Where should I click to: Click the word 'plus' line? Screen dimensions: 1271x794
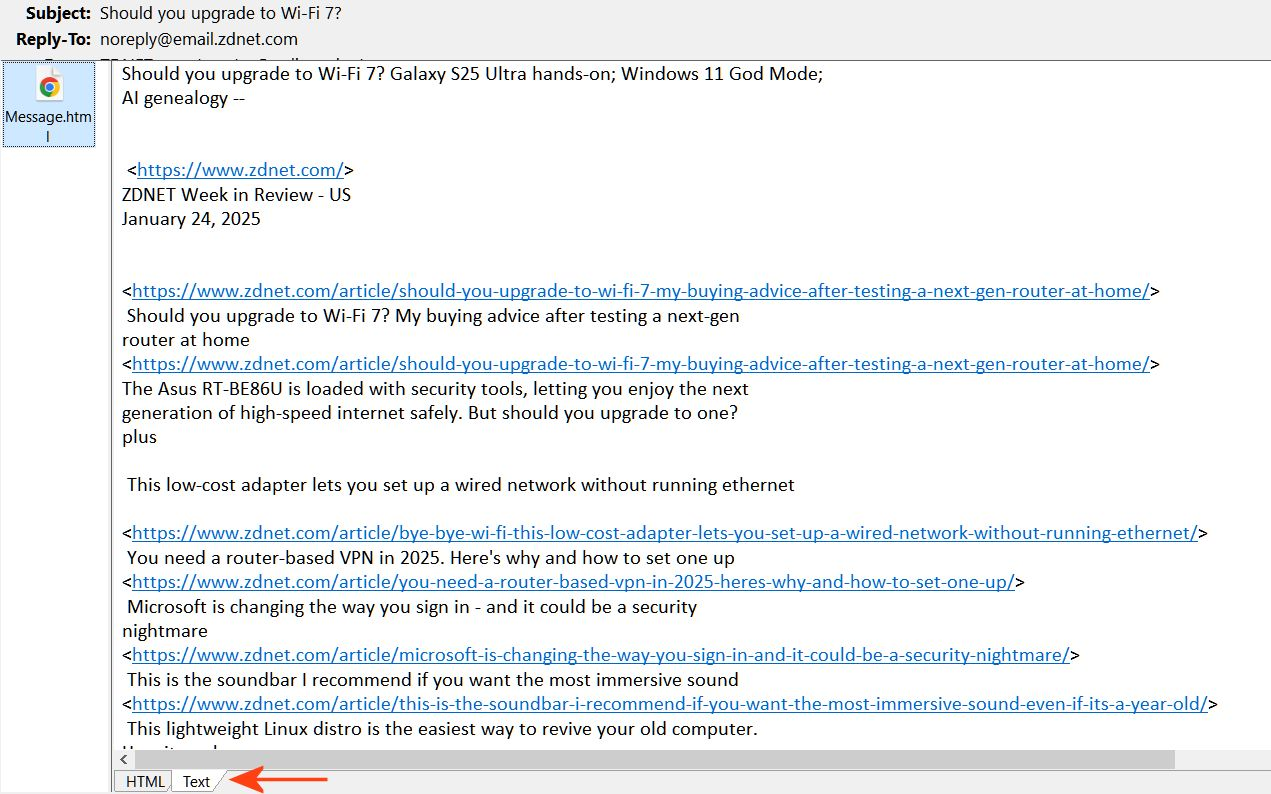click(139, 437)
